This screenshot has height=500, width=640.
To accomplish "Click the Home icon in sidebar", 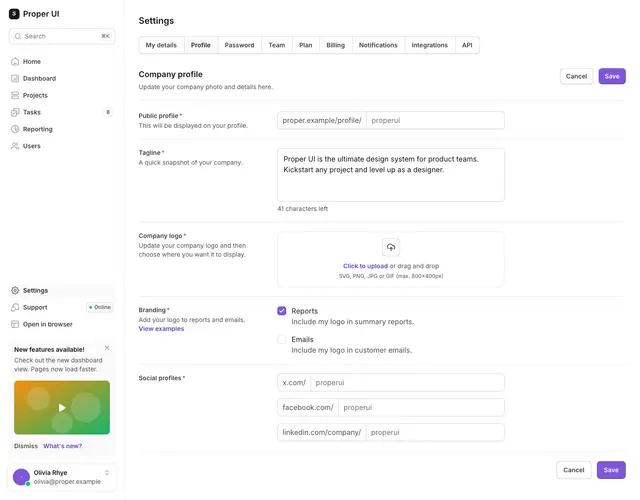I will click(15, 62).
